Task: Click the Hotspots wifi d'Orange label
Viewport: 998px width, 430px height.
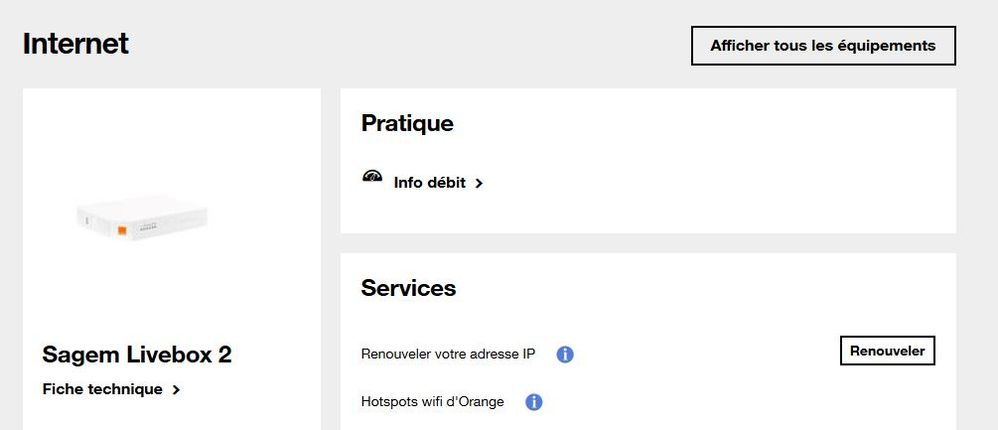Action: coord(432,402)
